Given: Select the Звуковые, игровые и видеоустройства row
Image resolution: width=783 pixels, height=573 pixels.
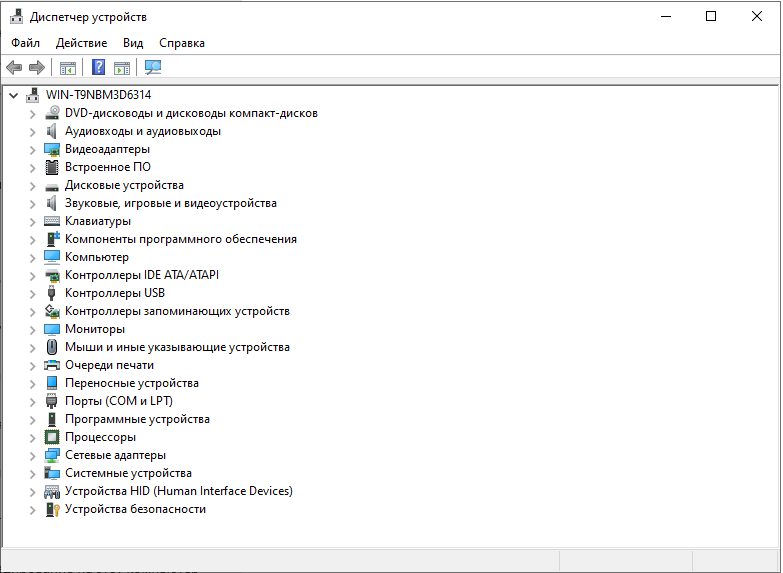Looking at the screenshot, I should click(171, 203).
